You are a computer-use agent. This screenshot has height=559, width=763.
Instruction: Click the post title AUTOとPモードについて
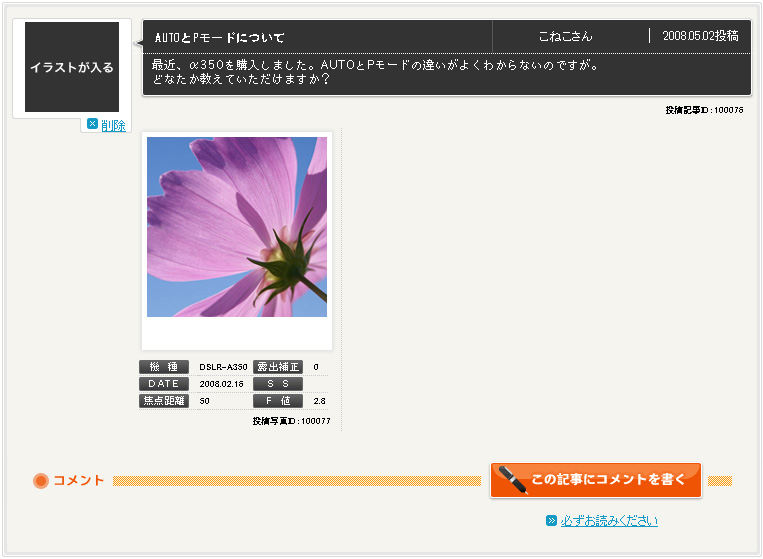click(x=220, y=37)
